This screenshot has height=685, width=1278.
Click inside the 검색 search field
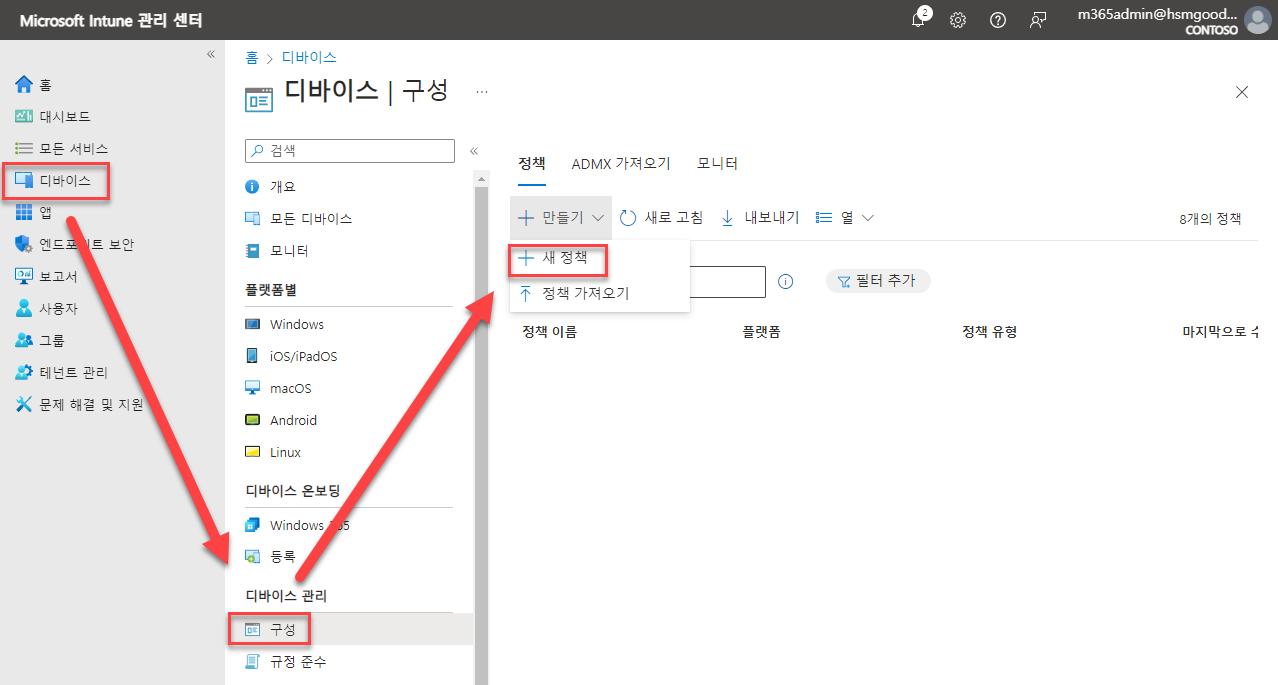point(349,150)
